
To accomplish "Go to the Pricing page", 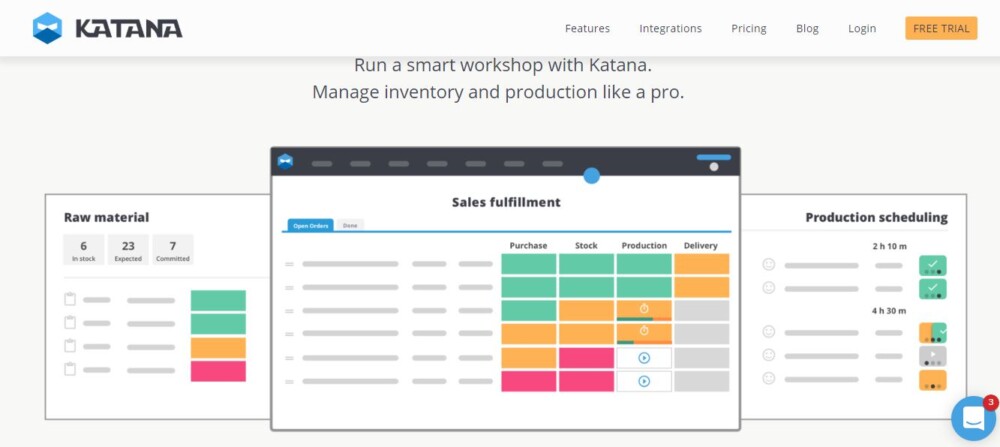I will pos(748,29).
